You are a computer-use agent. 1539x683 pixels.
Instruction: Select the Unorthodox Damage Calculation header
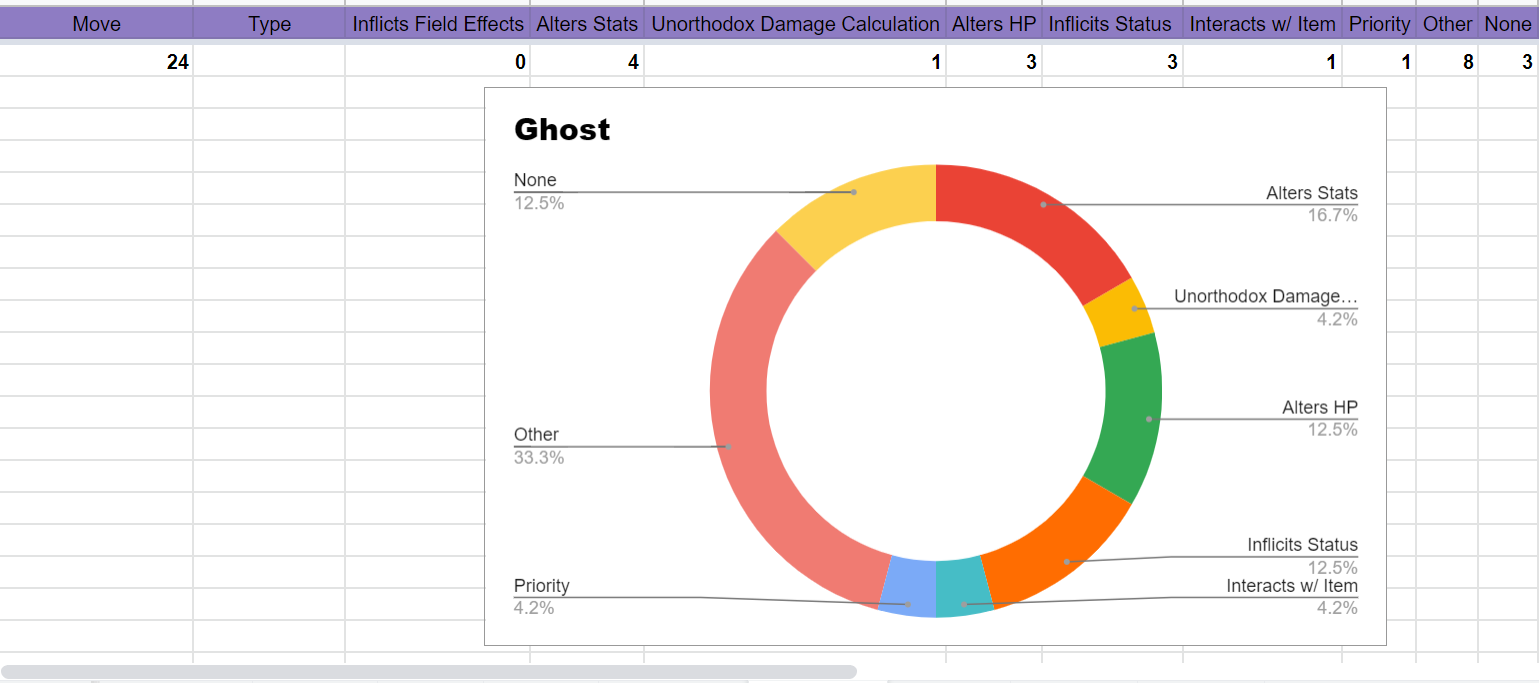(x=795, y=24)
